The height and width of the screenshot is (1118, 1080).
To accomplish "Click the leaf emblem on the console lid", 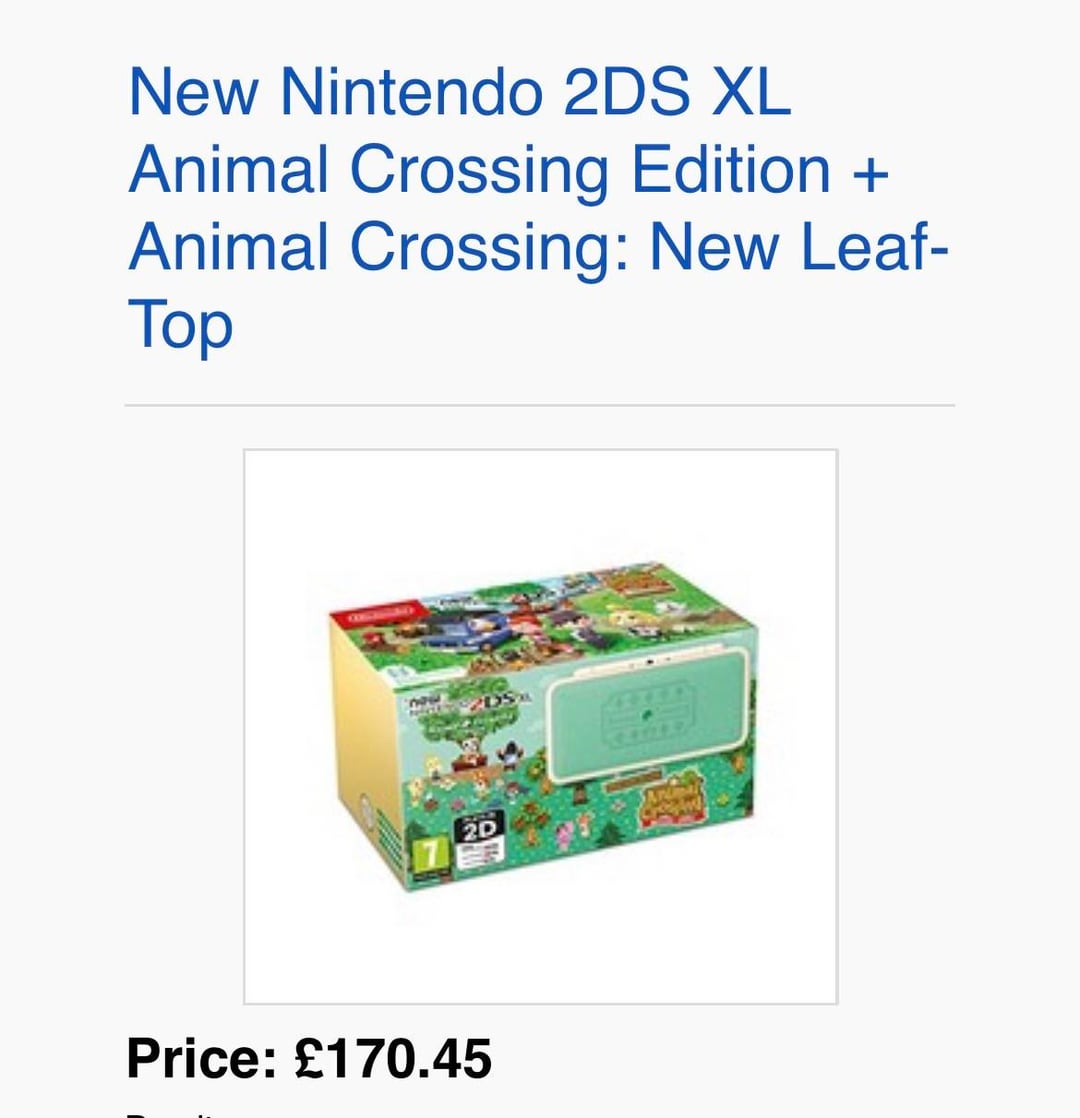I will [x=646, y=712].
